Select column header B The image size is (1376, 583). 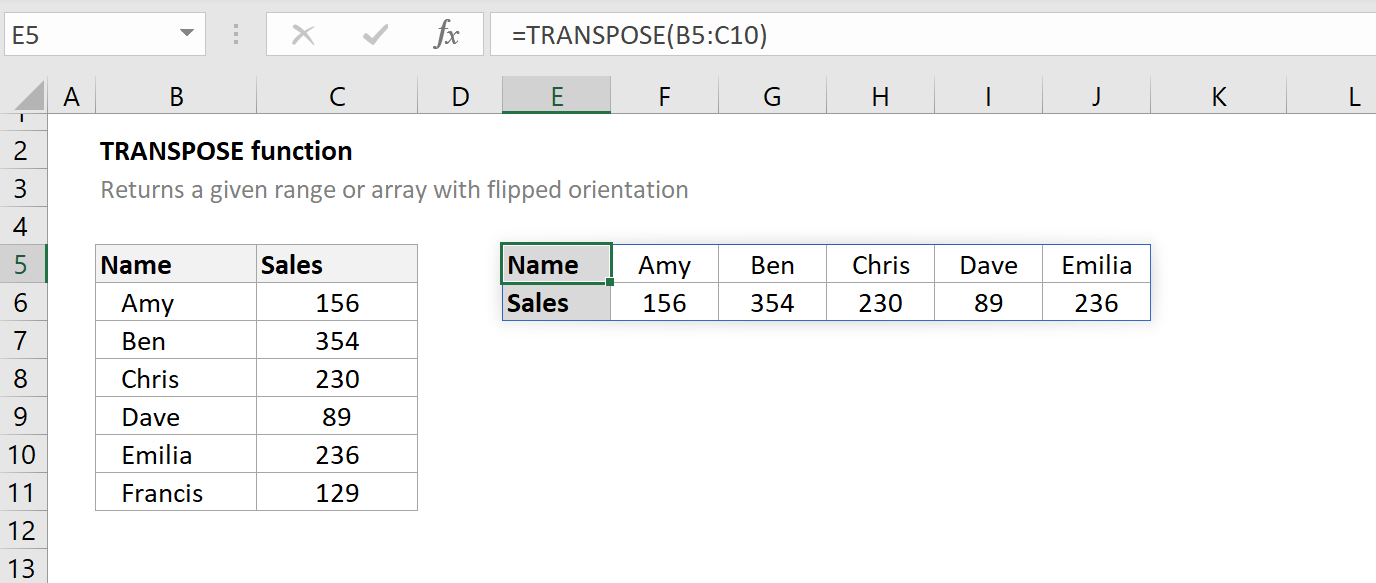coord(176,96)
